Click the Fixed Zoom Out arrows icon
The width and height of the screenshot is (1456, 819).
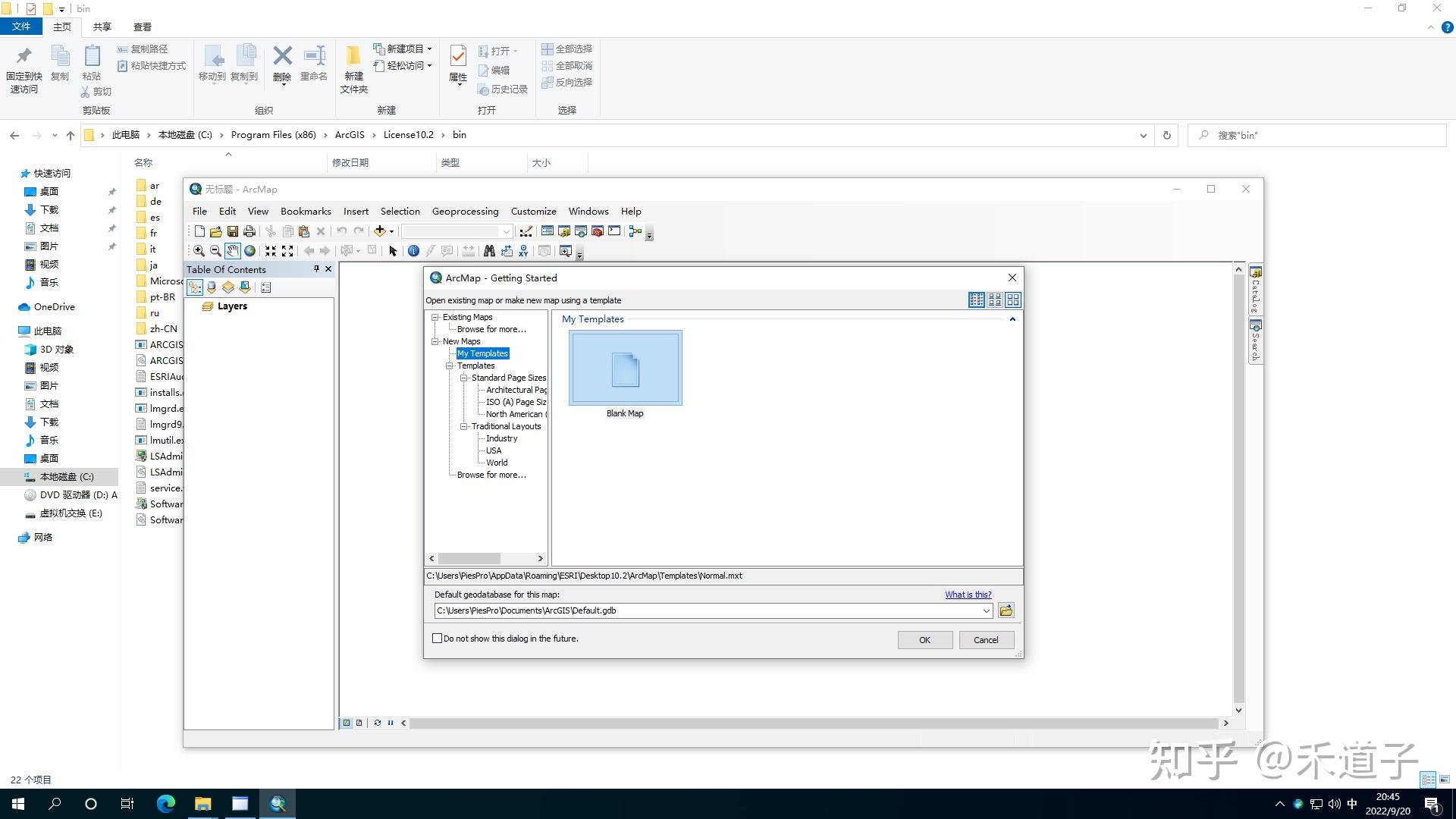tap(287, 251)
